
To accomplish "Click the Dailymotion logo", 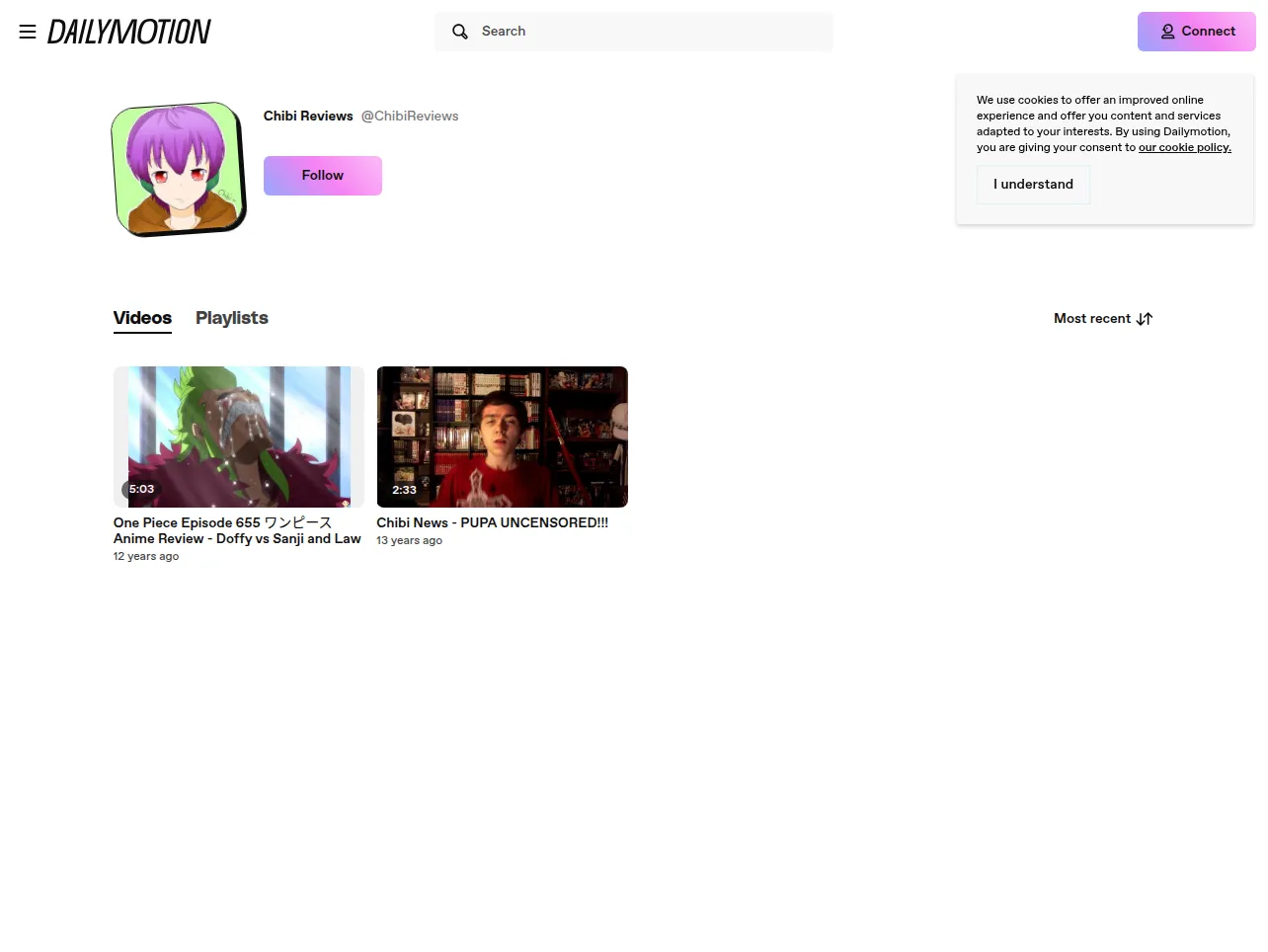I will click(129, 32).
